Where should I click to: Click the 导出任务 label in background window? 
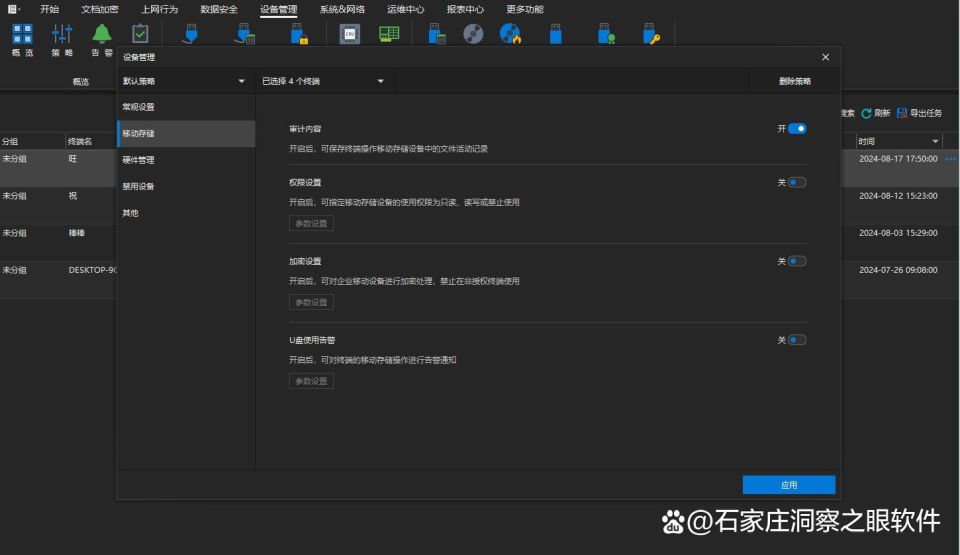[926, 113]
